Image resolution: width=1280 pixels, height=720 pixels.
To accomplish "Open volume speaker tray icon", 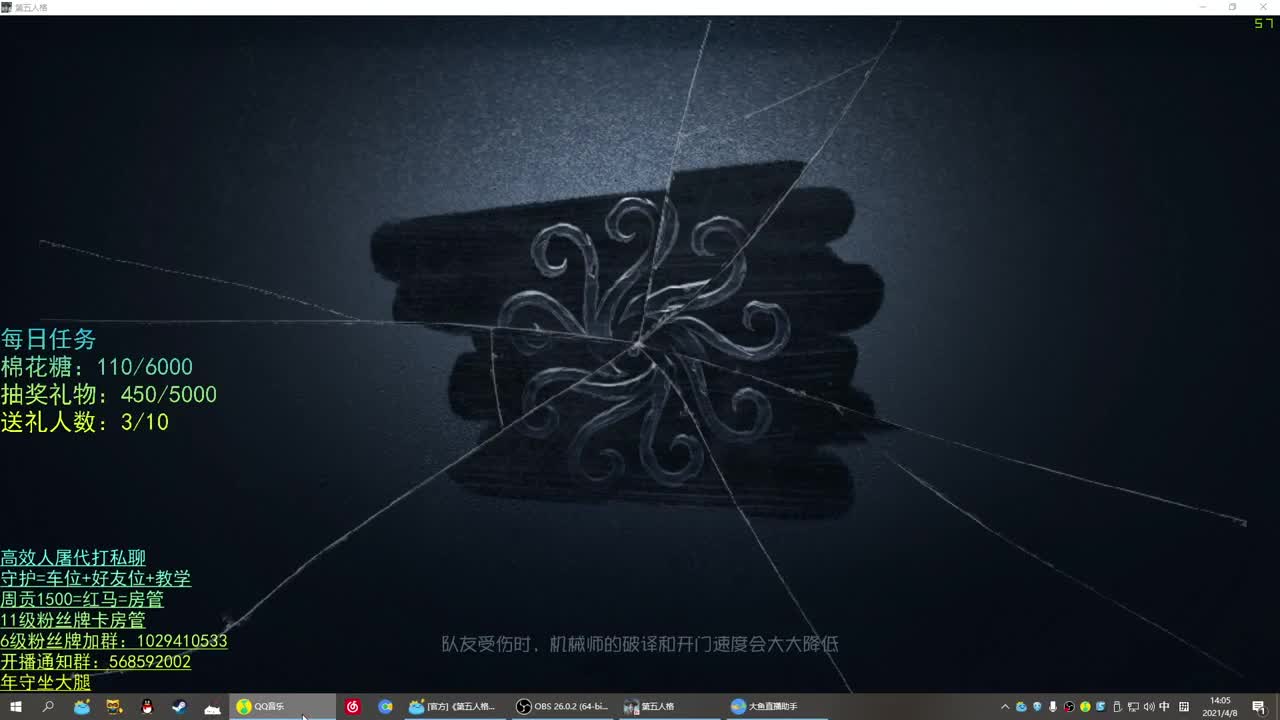I will [x=1149, y=707].
